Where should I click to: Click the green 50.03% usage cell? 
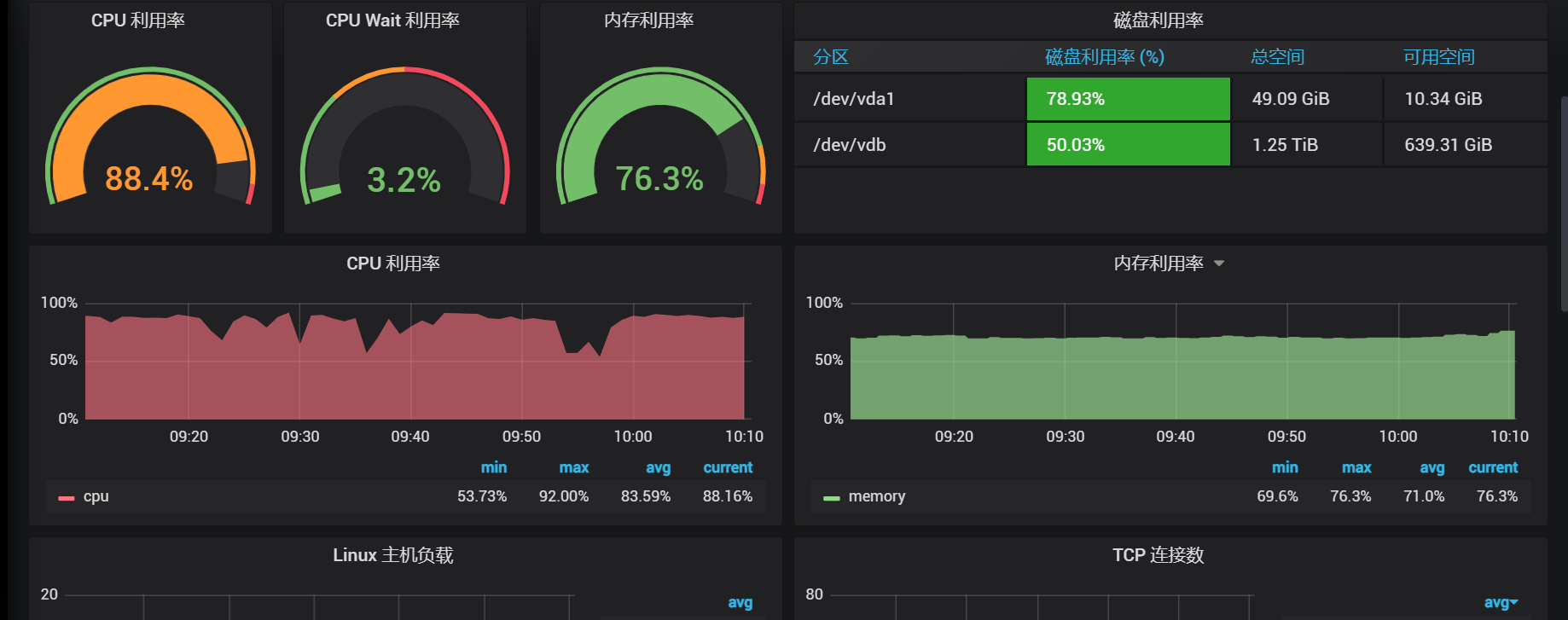pyautogui.click(x=1127, y=145)
